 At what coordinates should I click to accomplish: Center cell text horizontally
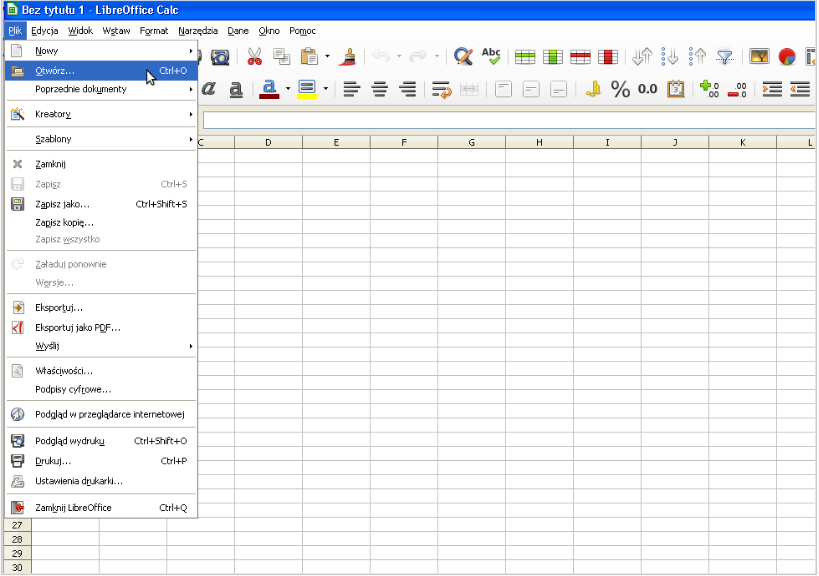click(x=380, y=89)
